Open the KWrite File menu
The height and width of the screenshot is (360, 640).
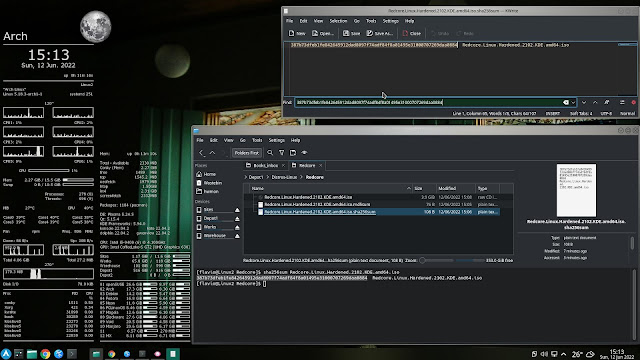tap(289, 21)
